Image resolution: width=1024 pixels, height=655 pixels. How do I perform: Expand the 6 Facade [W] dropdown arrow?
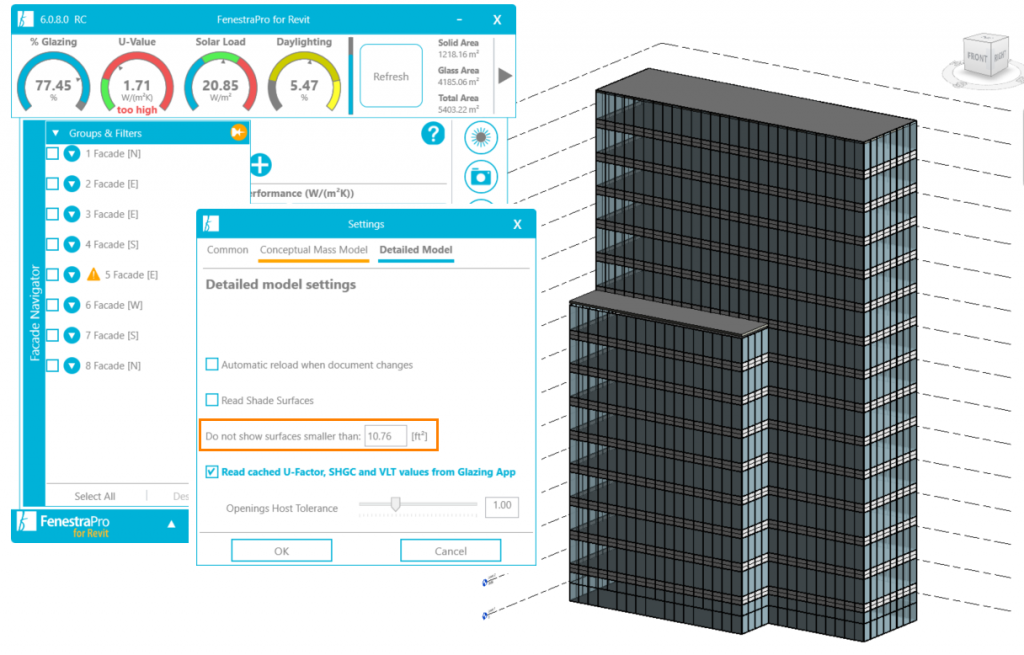[x=72, y=305]
